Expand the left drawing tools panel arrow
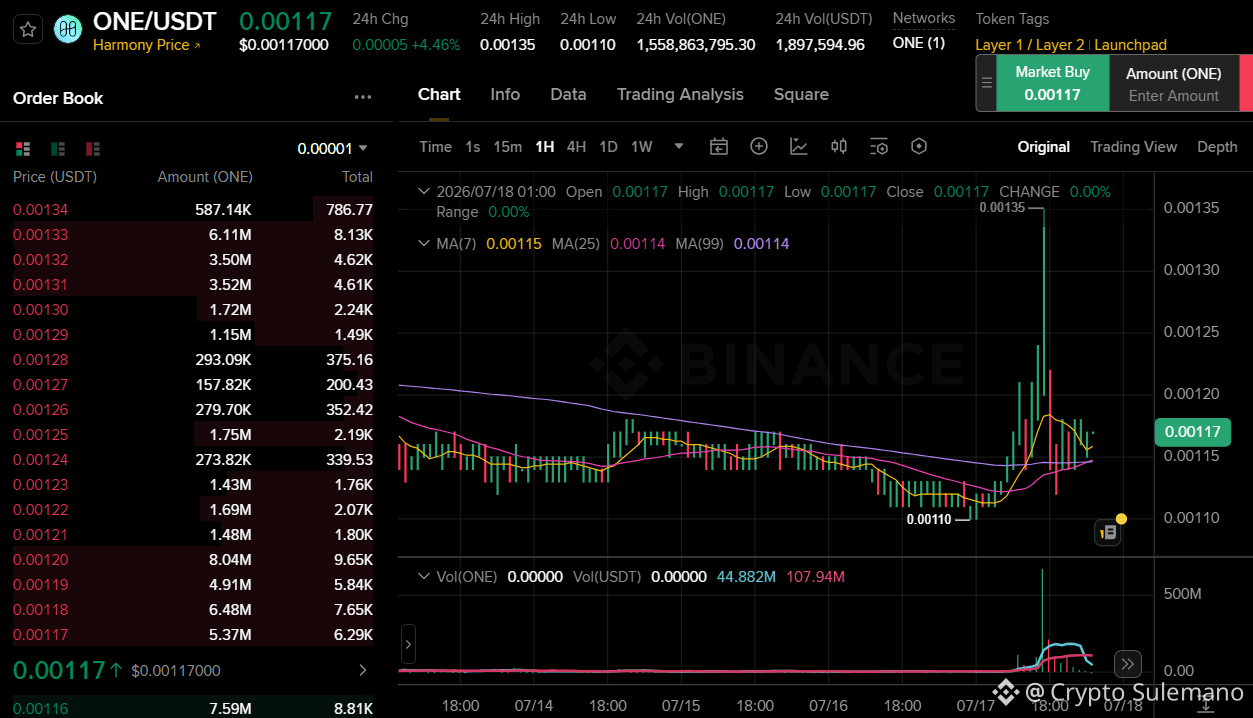The image size is (1253, 718). coord(407,643)
